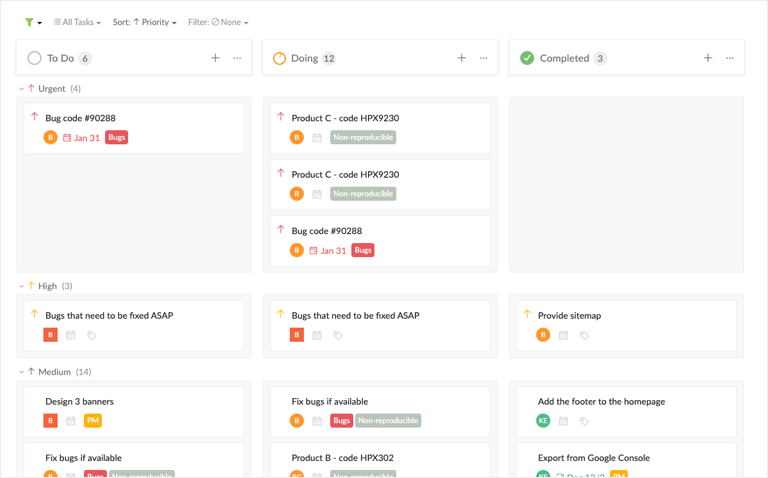
Task: Open Export from Google Console card
Action: 626,460
